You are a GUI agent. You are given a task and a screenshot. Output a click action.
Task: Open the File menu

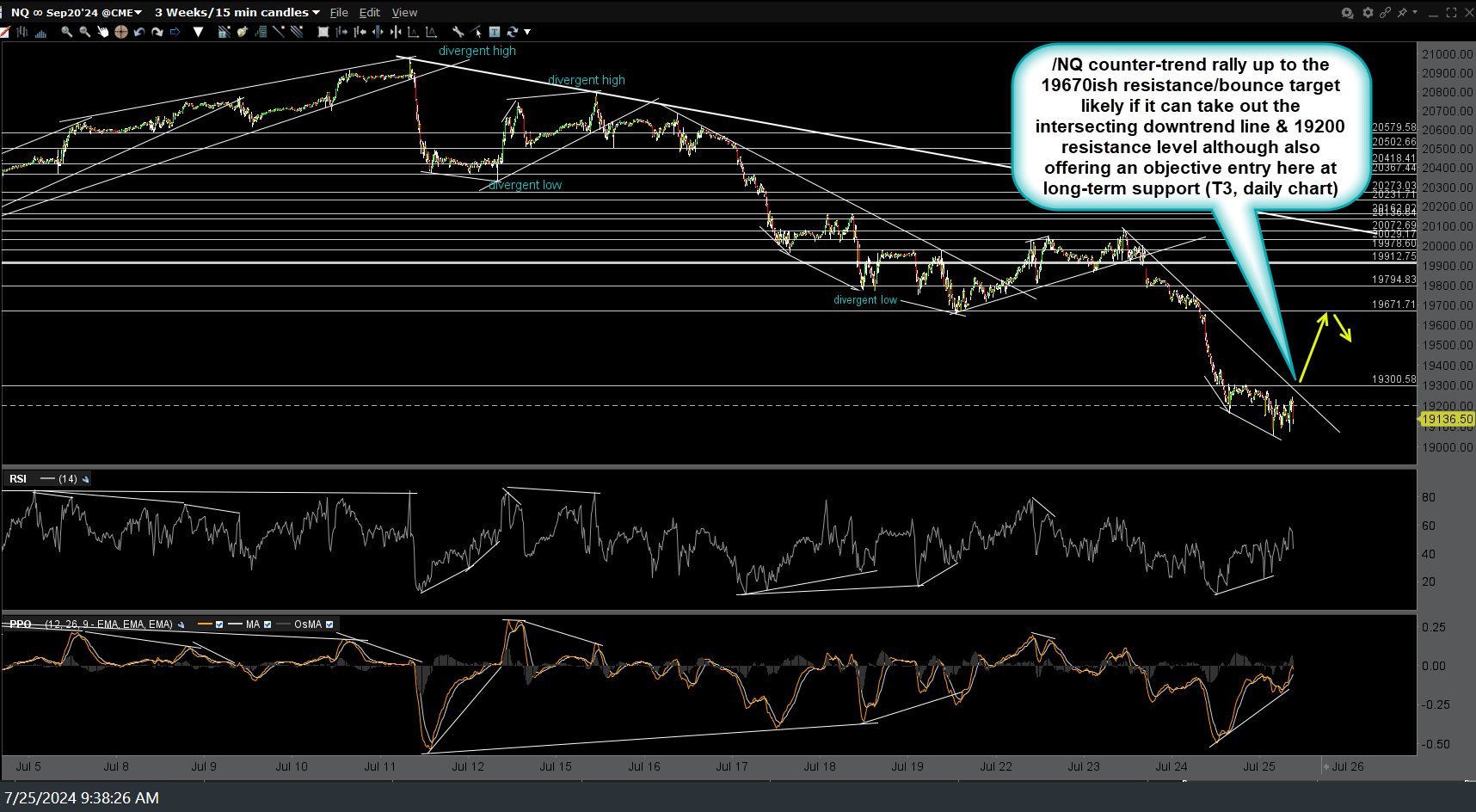point(339,13)
